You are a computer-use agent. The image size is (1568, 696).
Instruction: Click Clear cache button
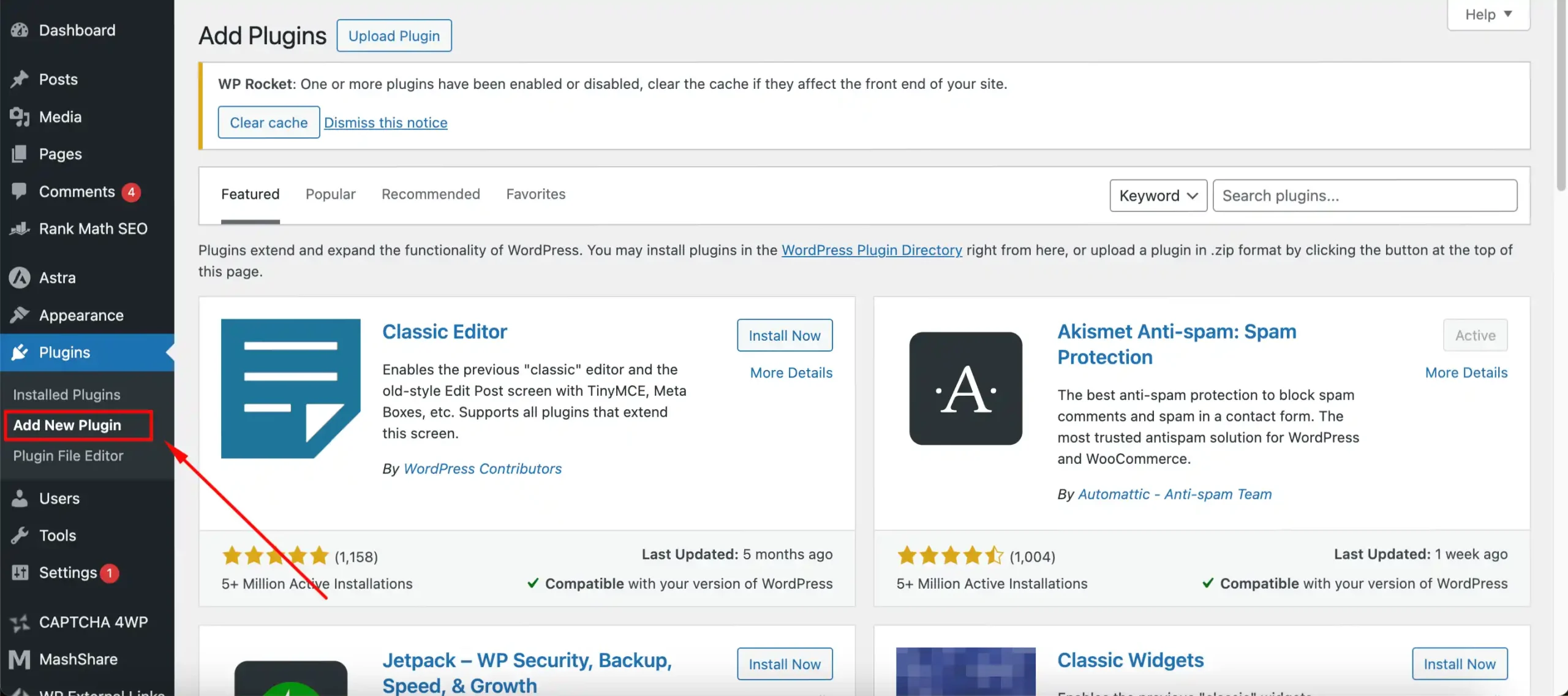(268, 122)
